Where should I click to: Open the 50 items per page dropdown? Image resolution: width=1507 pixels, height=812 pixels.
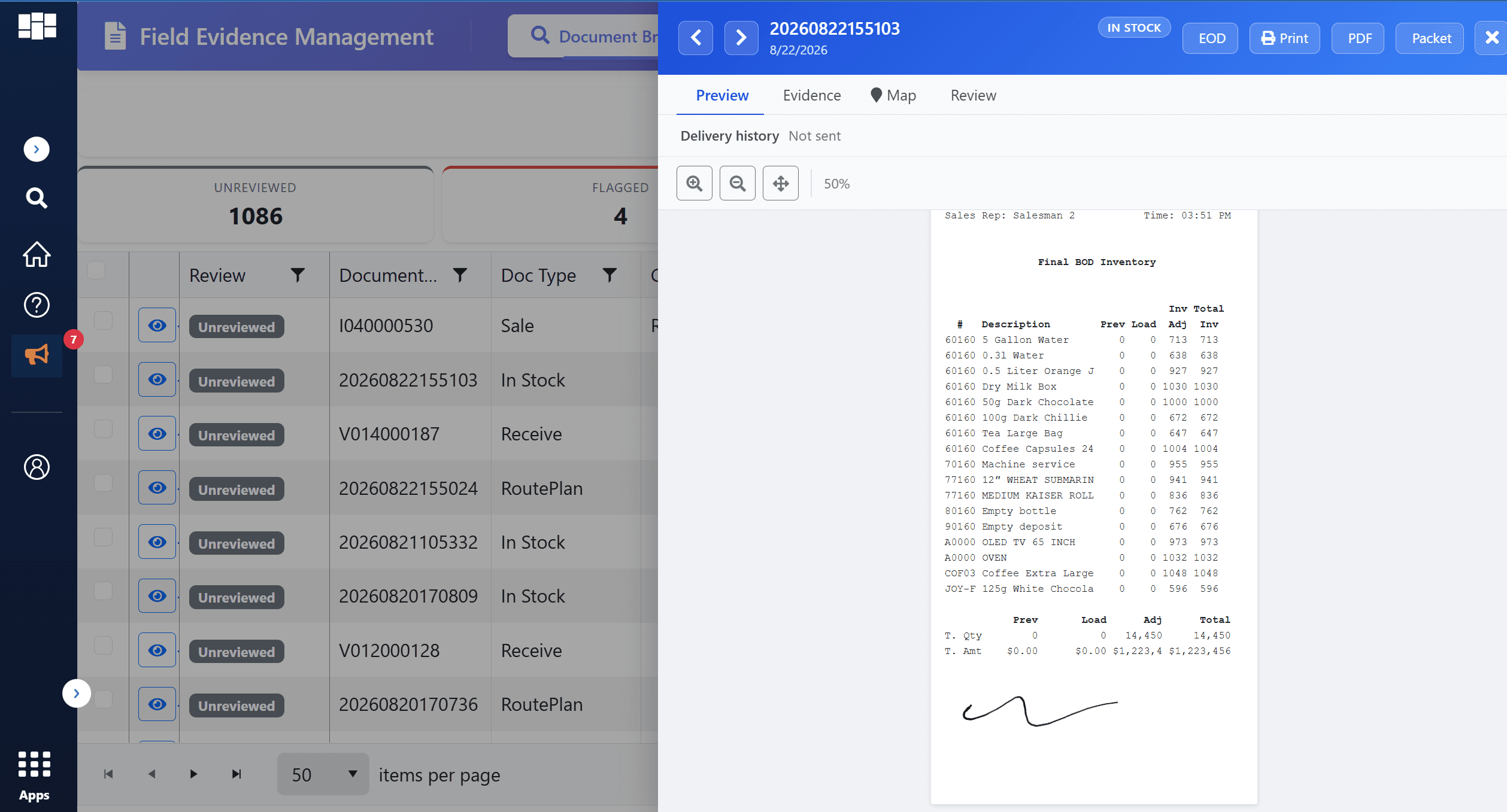click(323, 774)
